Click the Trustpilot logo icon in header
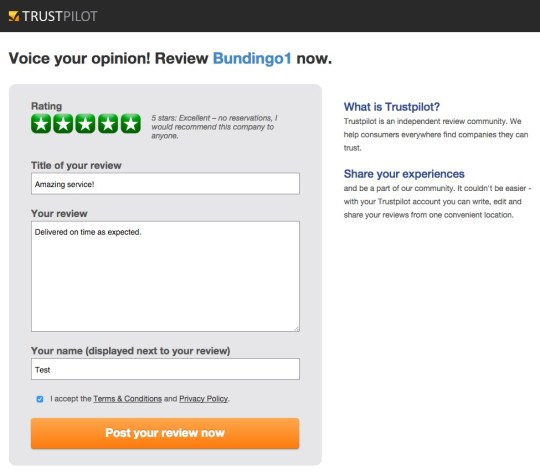540x475 pixels. coord(14,16)
